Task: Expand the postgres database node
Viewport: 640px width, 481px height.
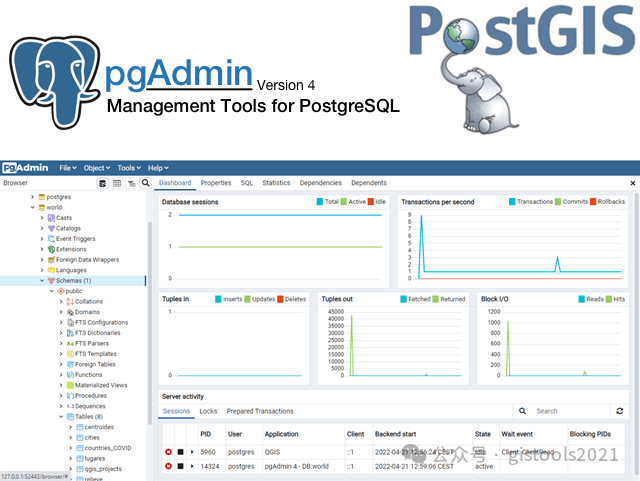Action: point(33,197)
